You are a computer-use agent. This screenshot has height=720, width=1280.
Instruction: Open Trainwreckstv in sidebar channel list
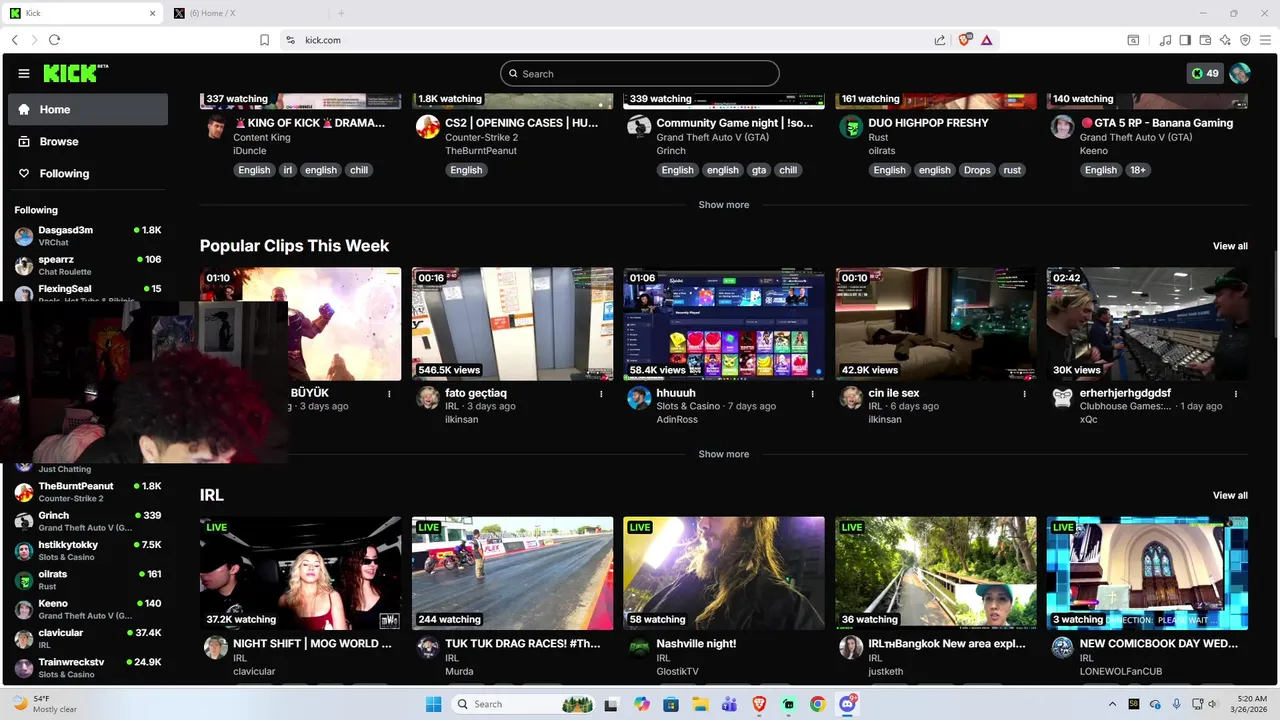coord(88,668)
